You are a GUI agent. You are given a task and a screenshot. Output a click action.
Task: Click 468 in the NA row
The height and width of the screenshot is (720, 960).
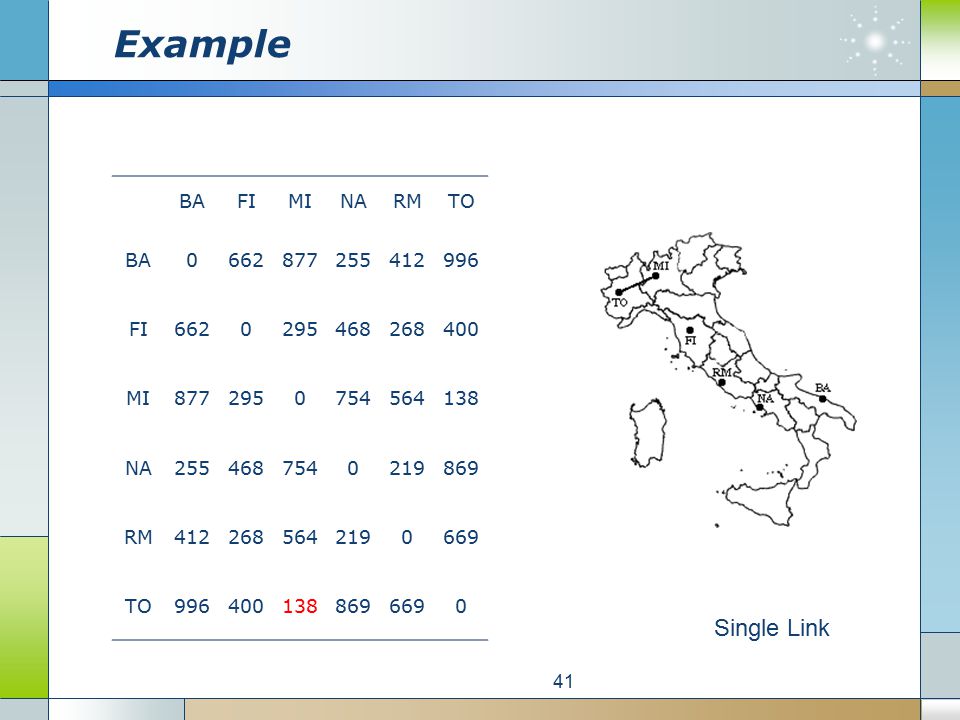tap(246, 468)
